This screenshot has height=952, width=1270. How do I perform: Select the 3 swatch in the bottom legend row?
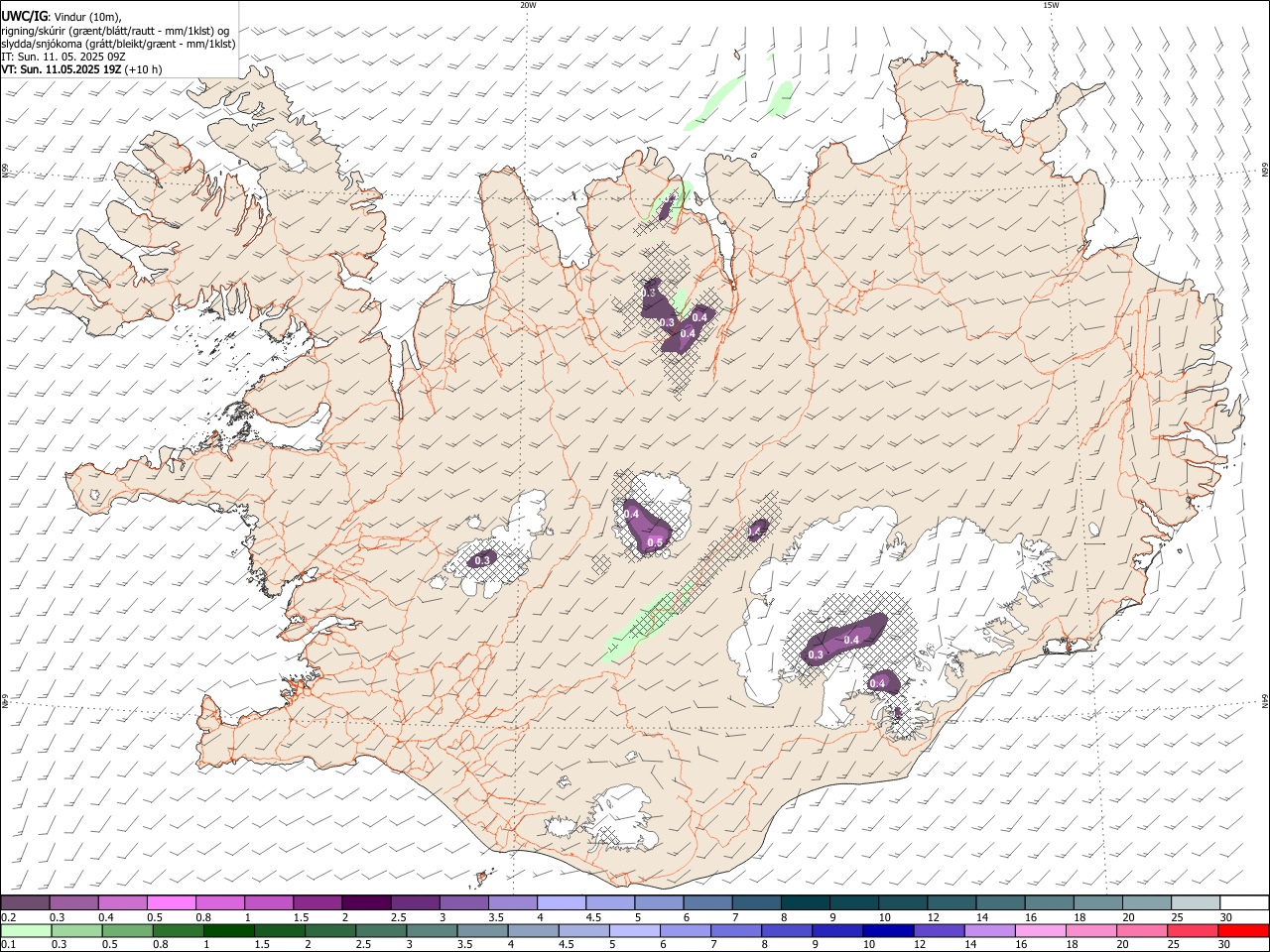[x=430, y=931]
